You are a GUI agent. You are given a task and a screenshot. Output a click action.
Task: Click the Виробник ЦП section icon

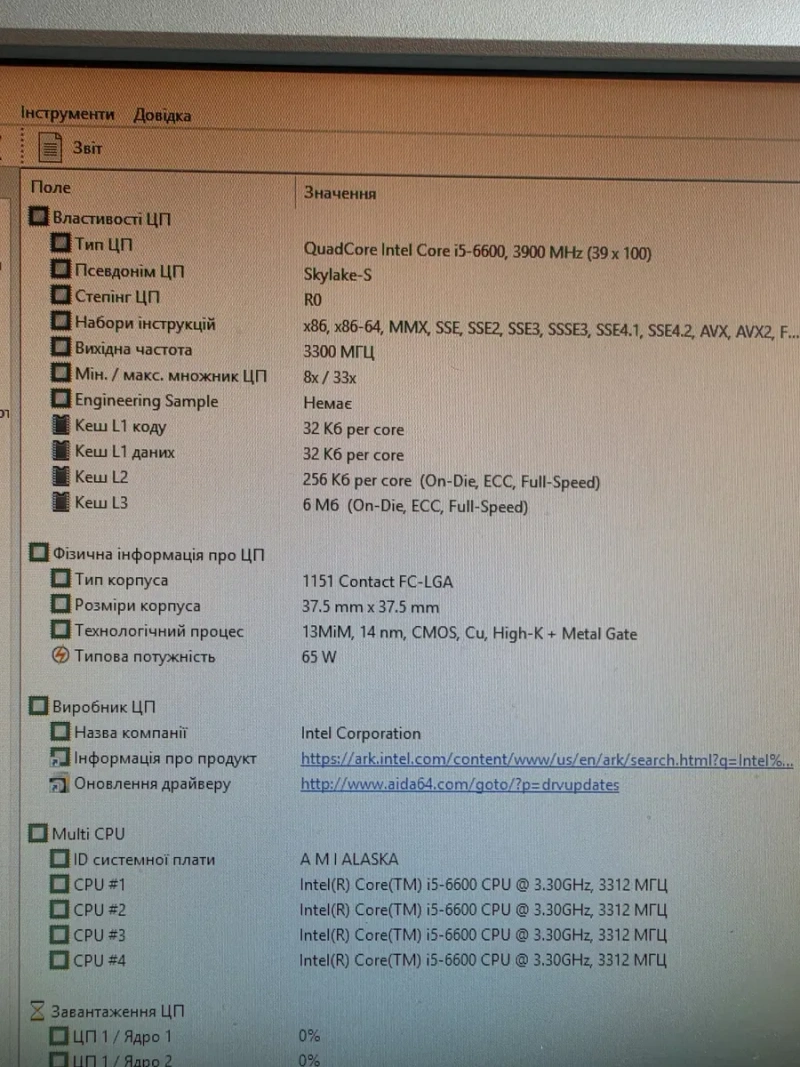point(39,706)
